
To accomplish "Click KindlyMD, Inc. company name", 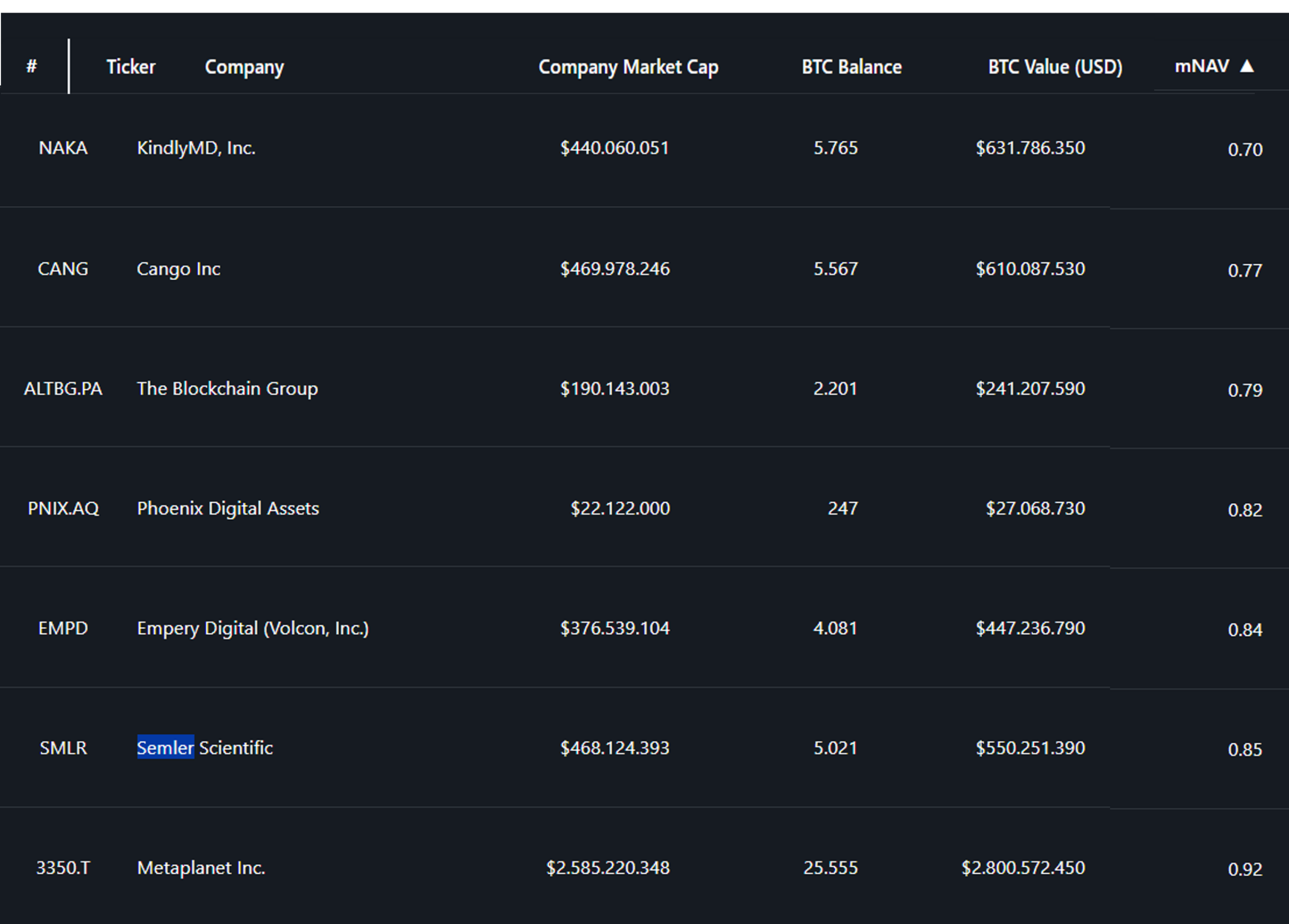I will pyautogui.click(x=196, y=149).
